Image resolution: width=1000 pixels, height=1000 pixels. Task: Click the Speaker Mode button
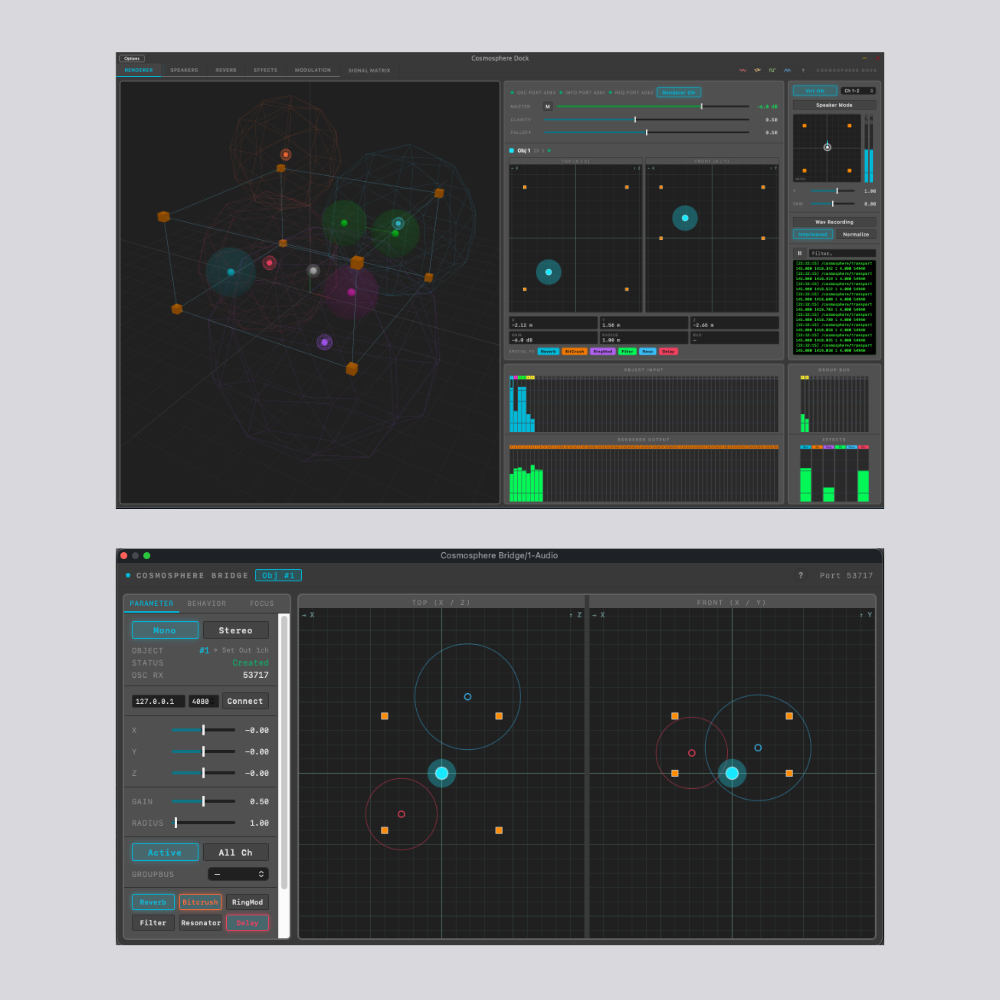click(834, 105)
